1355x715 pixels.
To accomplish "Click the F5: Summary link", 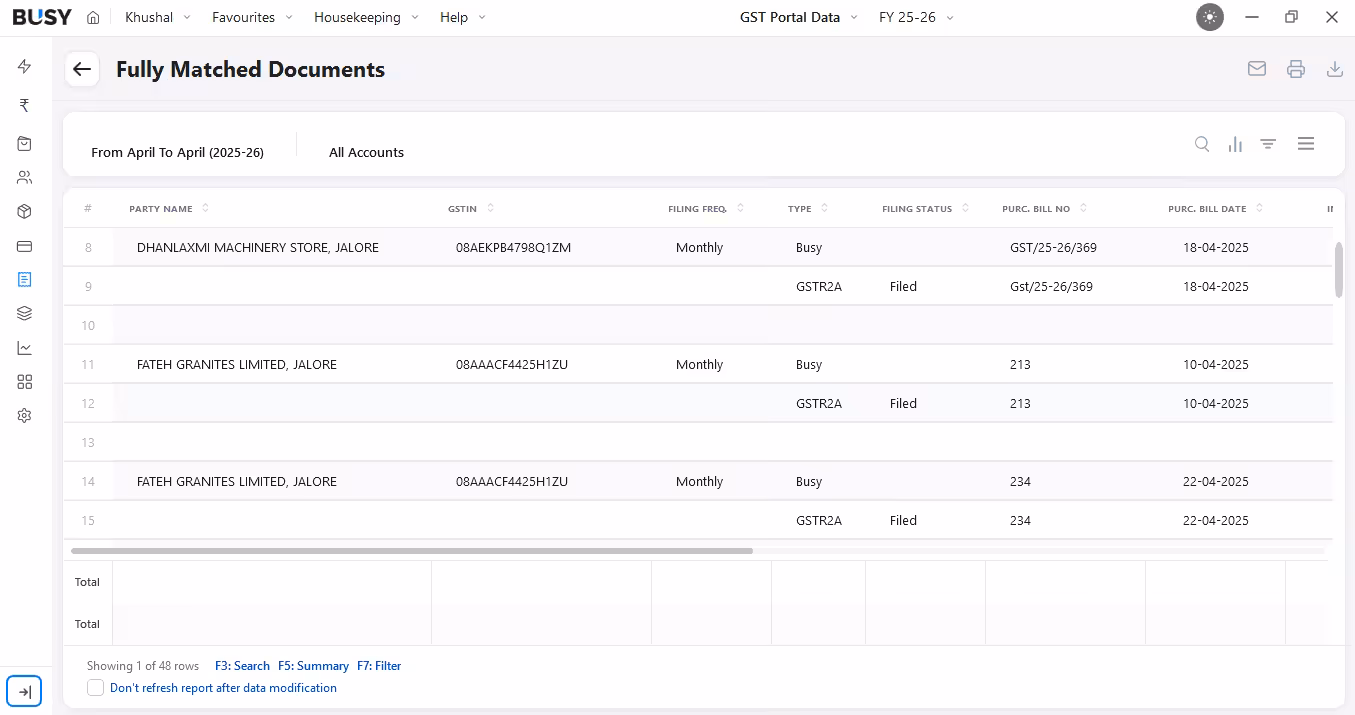I will pyautogui.click(x=313, y=666).
